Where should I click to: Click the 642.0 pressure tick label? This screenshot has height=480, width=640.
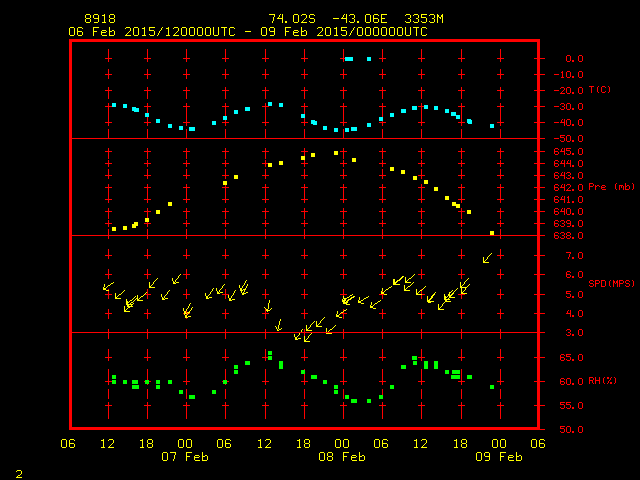tap(569, 188)
